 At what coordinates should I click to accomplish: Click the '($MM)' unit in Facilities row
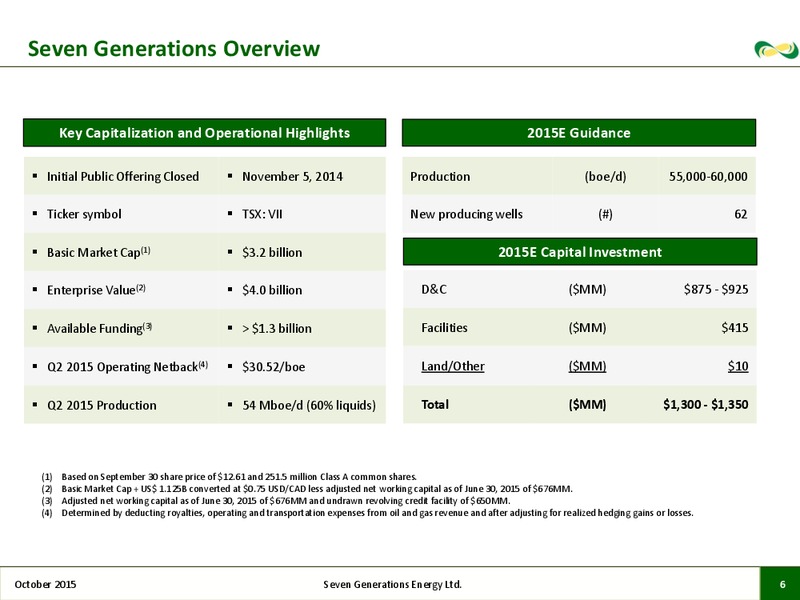point(587,328)
